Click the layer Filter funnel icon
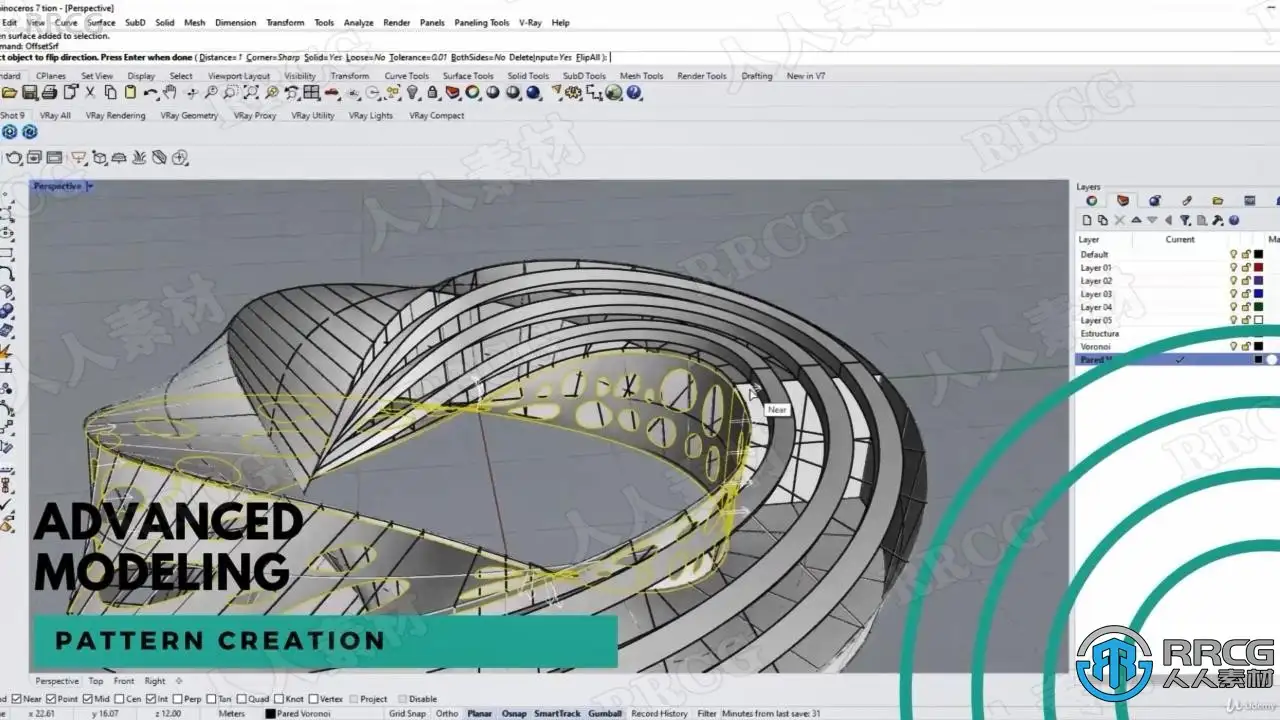1280x720 pixels. 1185,220
